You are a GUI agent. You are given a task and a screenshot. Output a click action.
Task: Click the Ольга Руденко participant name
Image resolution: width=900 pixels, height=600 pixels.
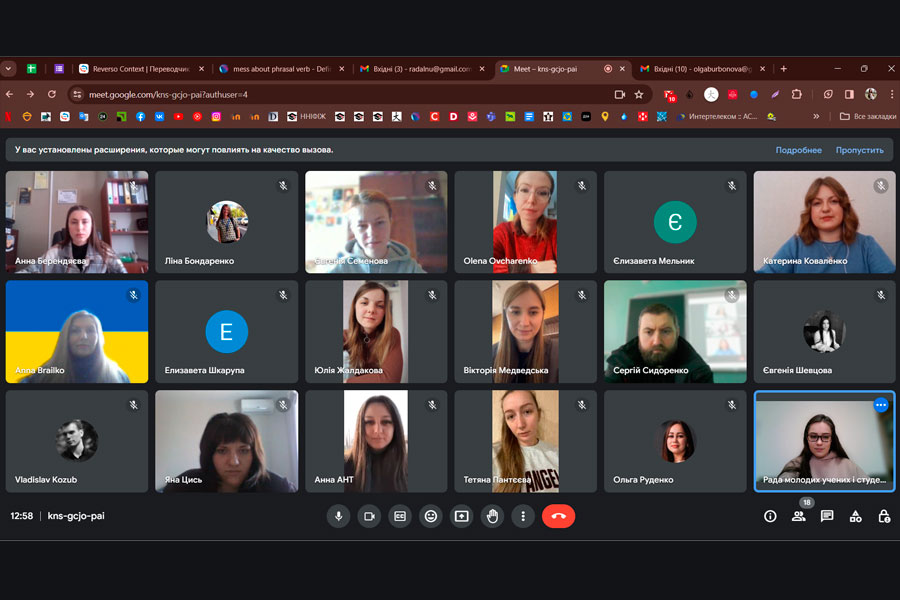pos(643,480)
